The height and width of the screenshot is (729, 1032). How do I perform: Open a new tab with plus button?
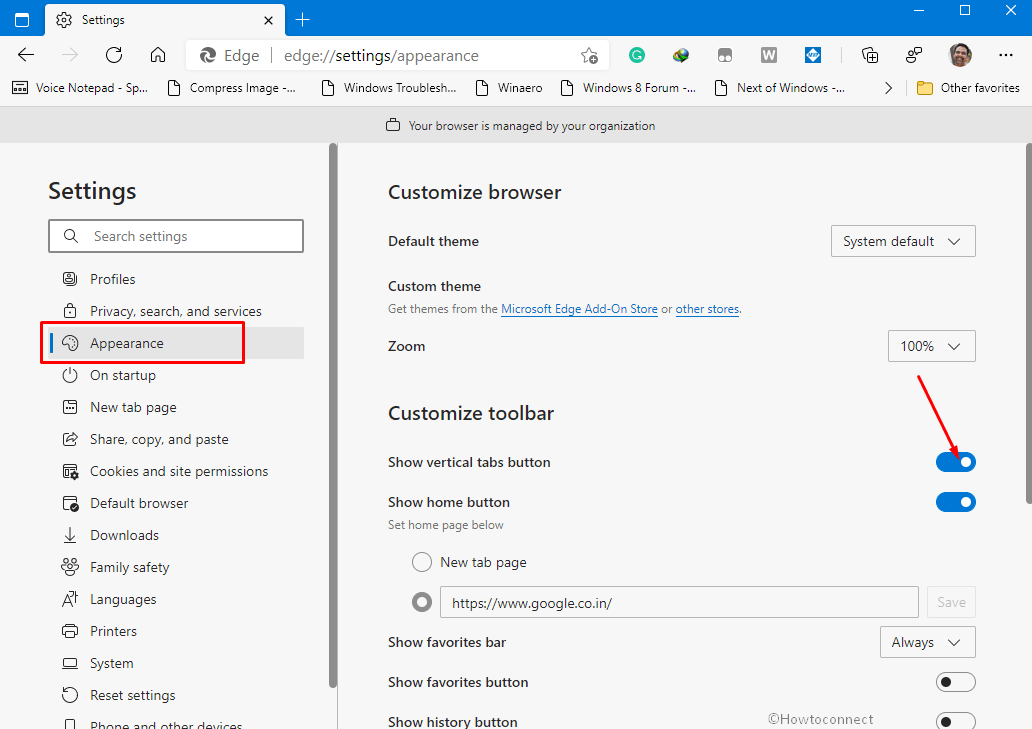(x=303, y=20)
